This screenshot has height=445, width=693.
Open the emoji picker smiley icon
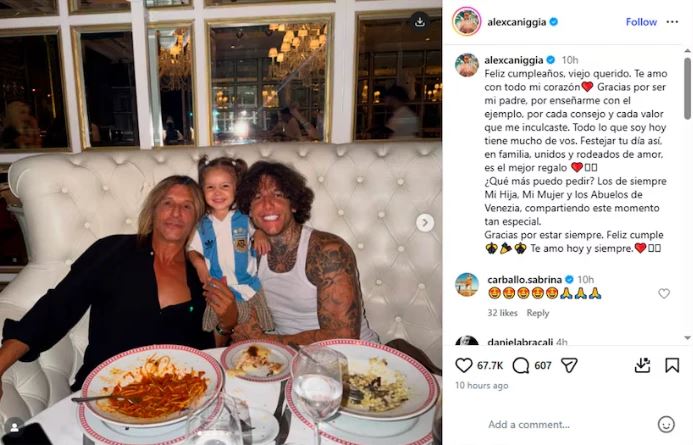666,424
